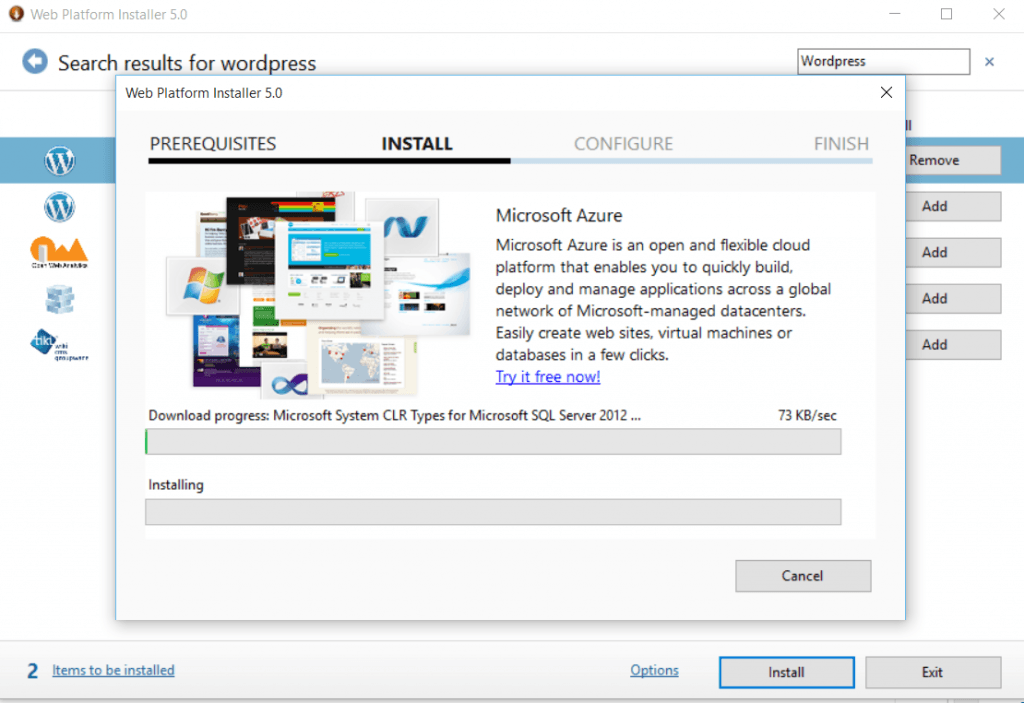Select the second WordPress logo in results
The height and width of the screenshot is (703, 1024).
tap(59, 208)
